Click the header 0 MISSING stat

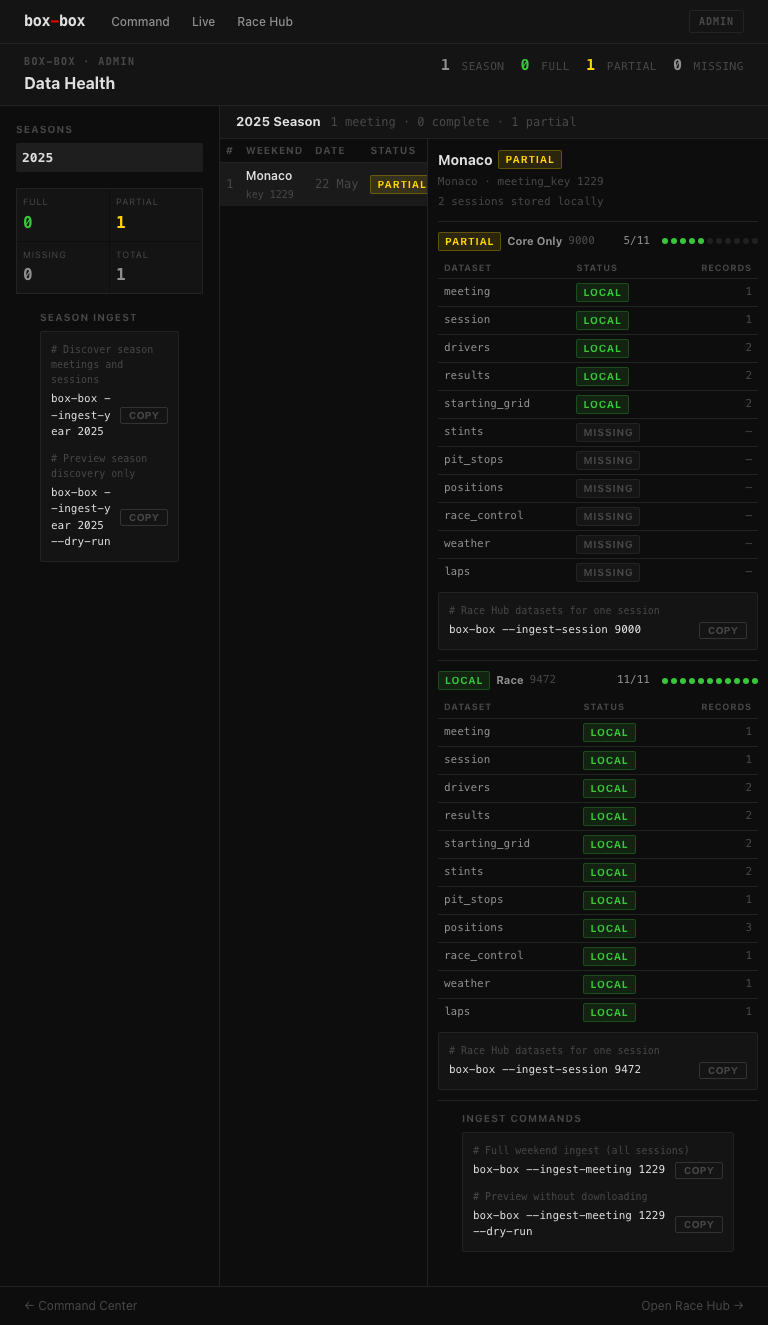[x=708, y=65]
